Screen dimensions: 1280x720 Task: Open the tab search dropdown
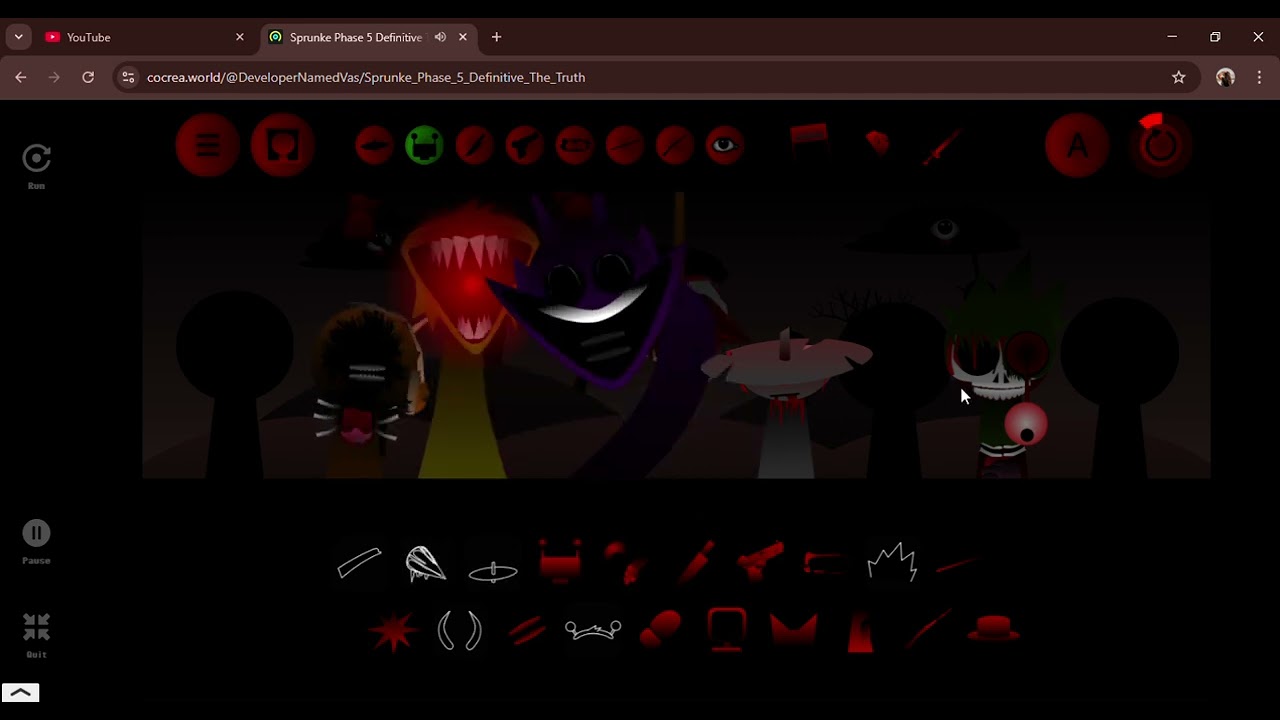(x=19, y=37)
